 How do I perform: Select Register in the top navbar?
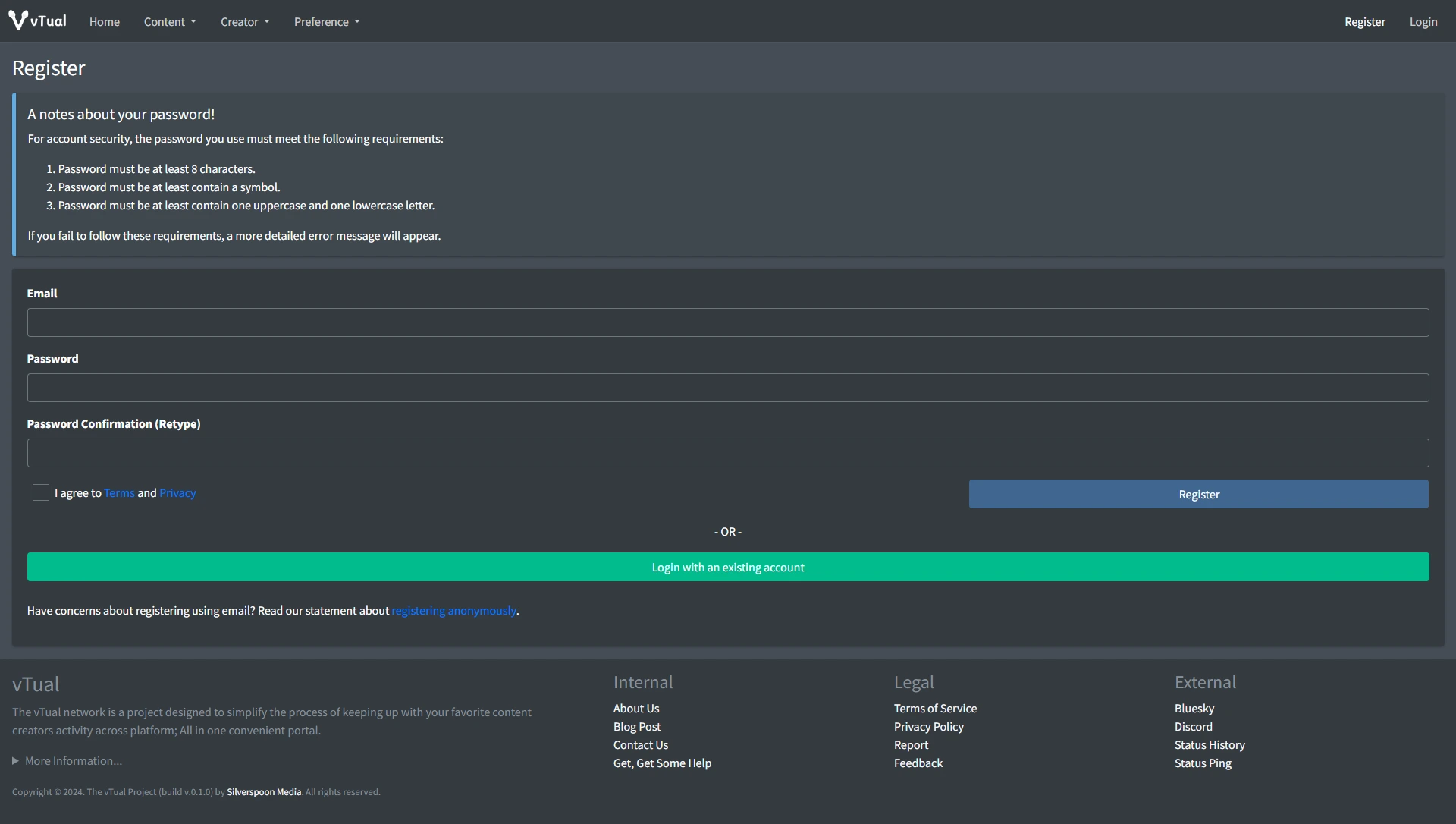pos(1364,22)
